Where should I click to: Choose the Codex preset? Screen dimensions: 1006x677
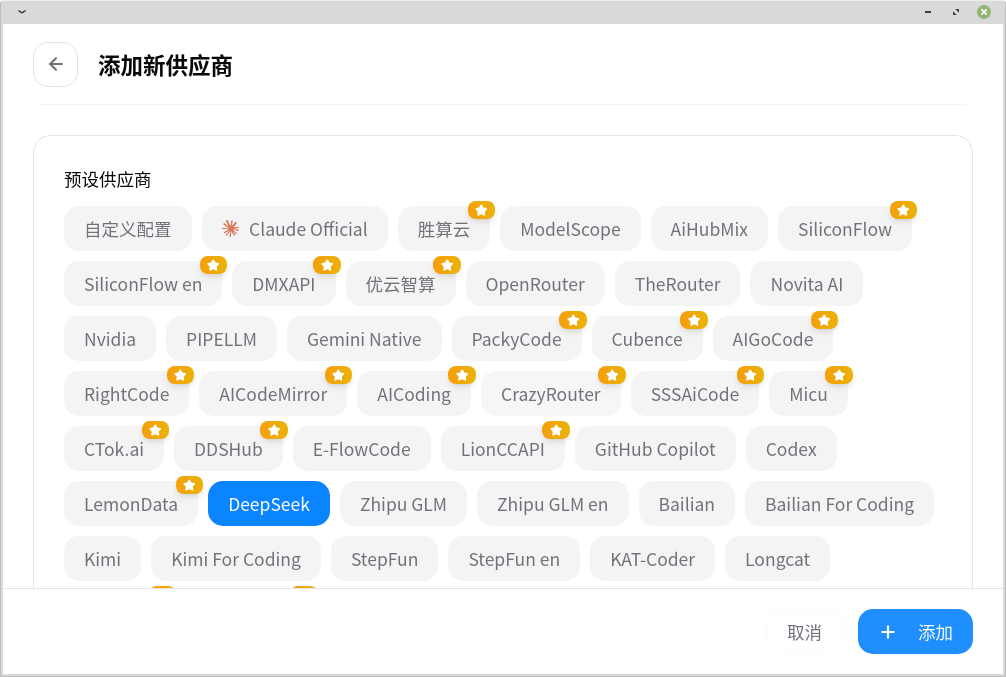tap(791, 449)
